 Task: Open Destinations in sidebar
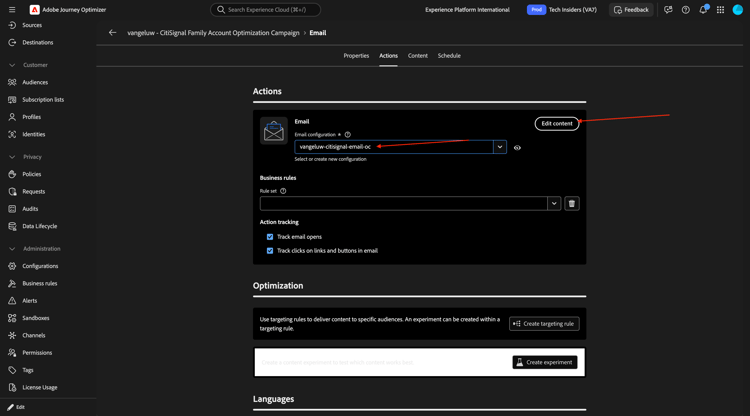pos(37,43)
